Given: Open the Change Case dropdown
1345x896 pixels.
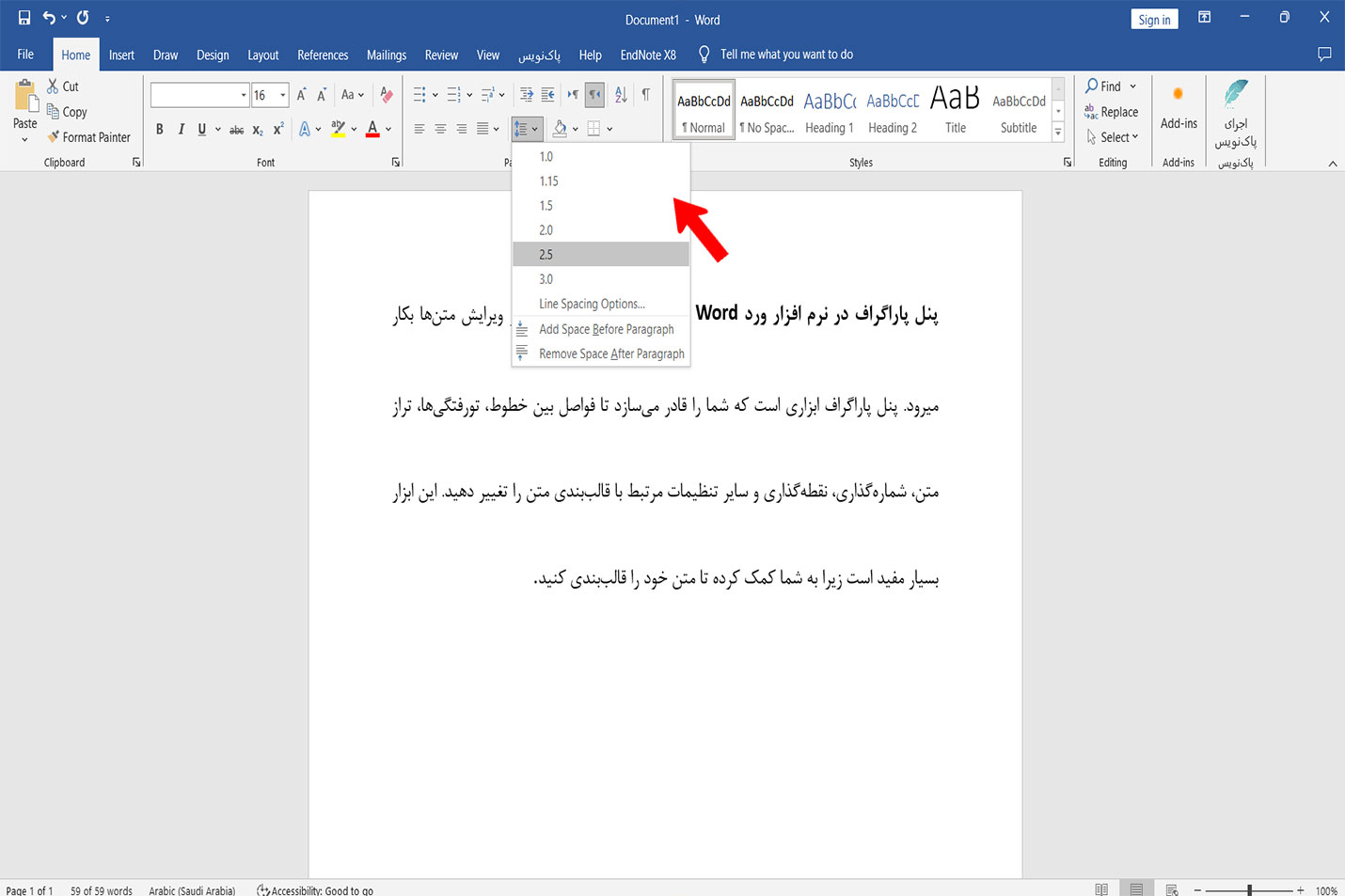Looking at the screenshot, I should pos(353,95).
